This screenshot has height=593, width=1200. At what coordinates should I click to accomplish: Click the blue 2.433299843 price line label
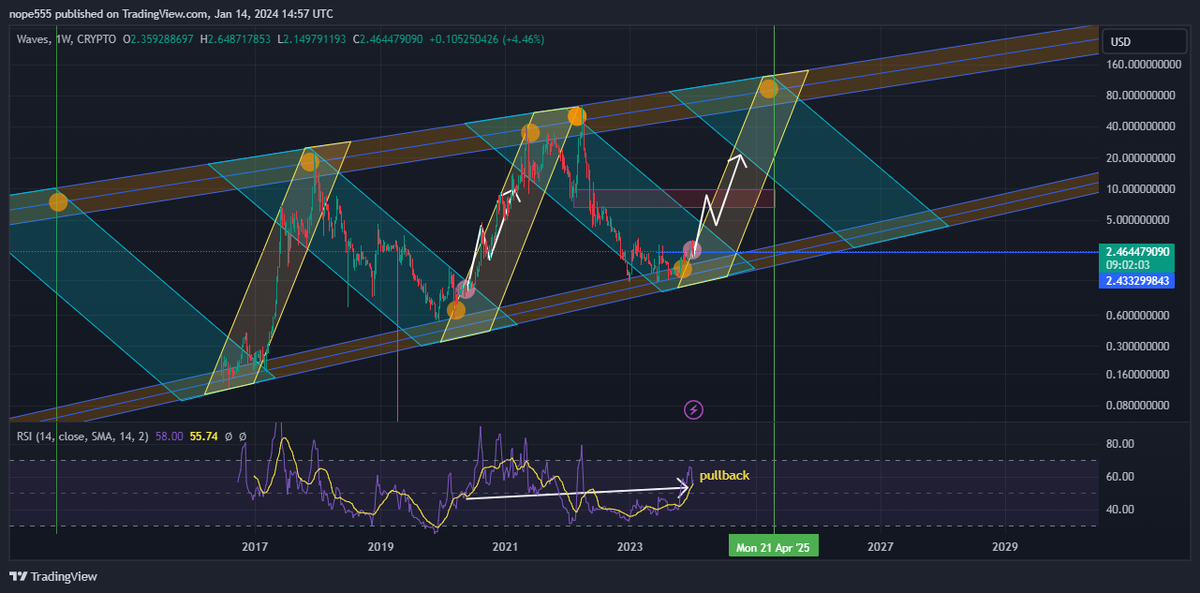[1137, 283]
